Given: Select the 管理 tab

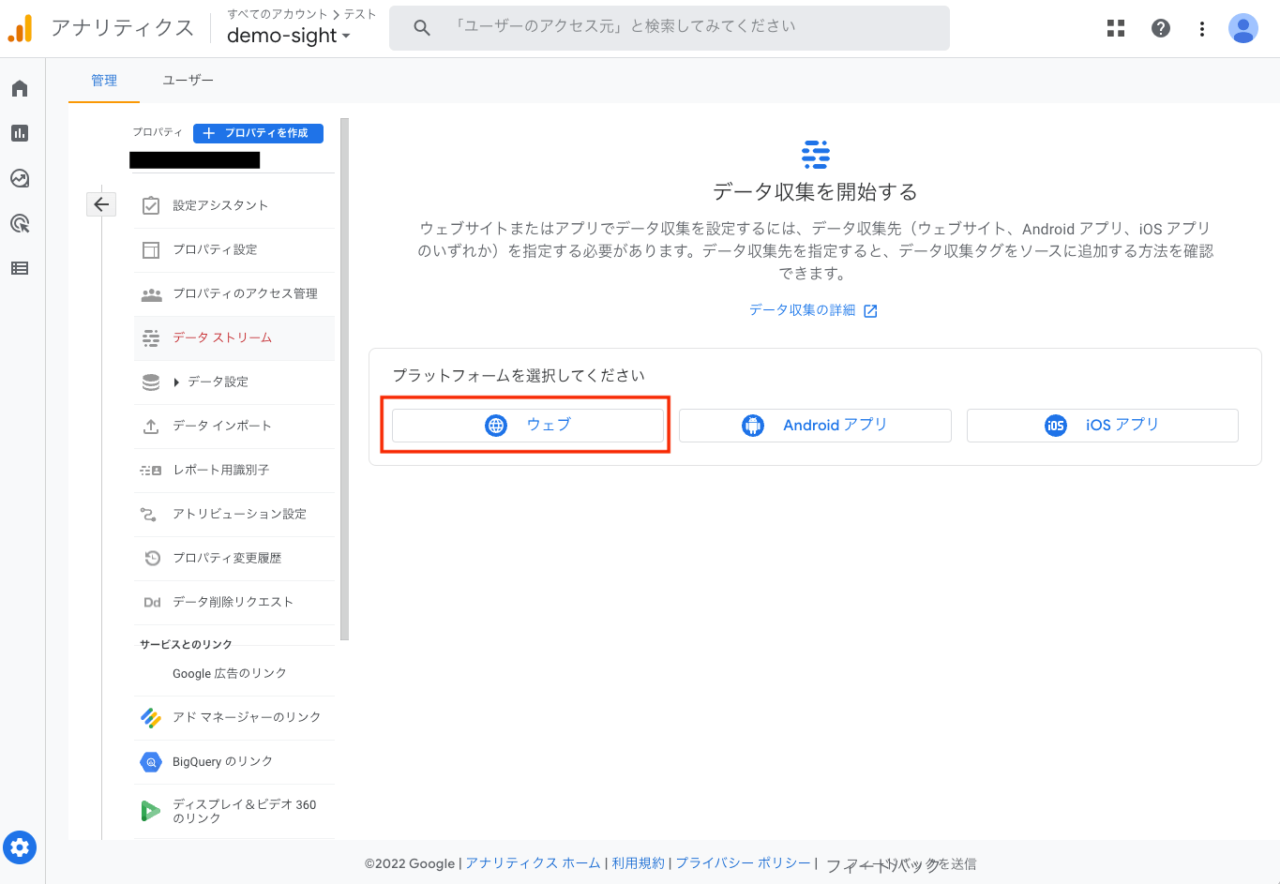Looking at the screenshot, I should (x=104, y=80).
